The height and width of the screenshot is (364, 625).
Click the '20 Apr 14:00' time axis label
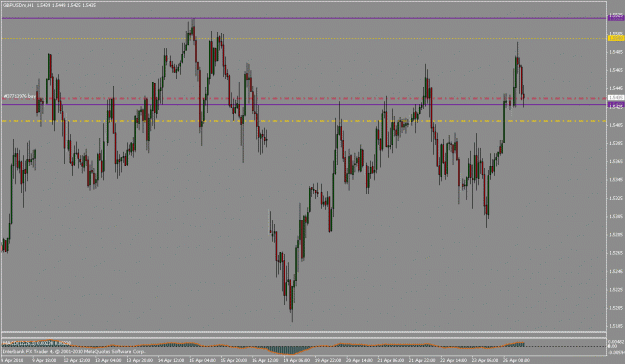pyautogui.click(x=360, y=360)
